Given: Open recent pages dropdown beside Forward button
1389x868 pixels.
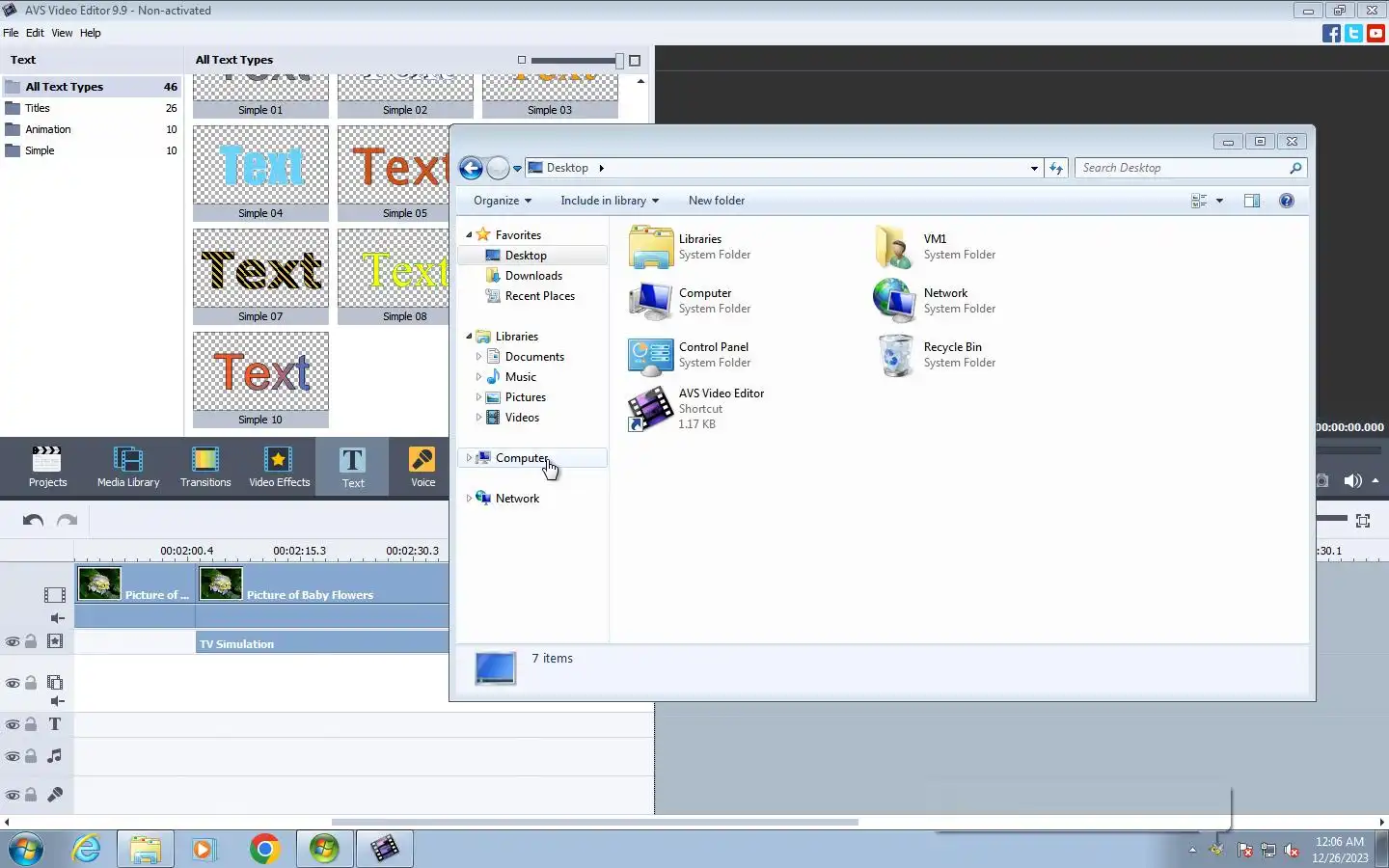Looking at the screenshot, I should coord(517,169).
